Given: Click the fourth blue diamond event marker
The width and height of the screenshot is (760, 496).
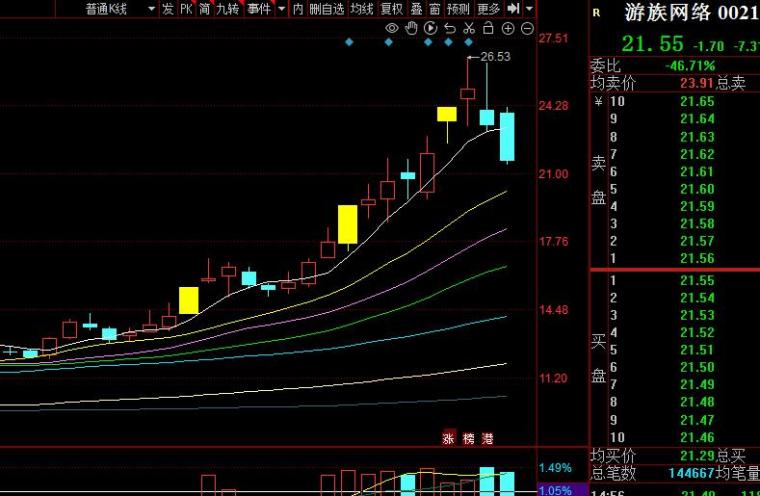Looking at the screenshot, I should pyautogui.click(x=448, y=42).
